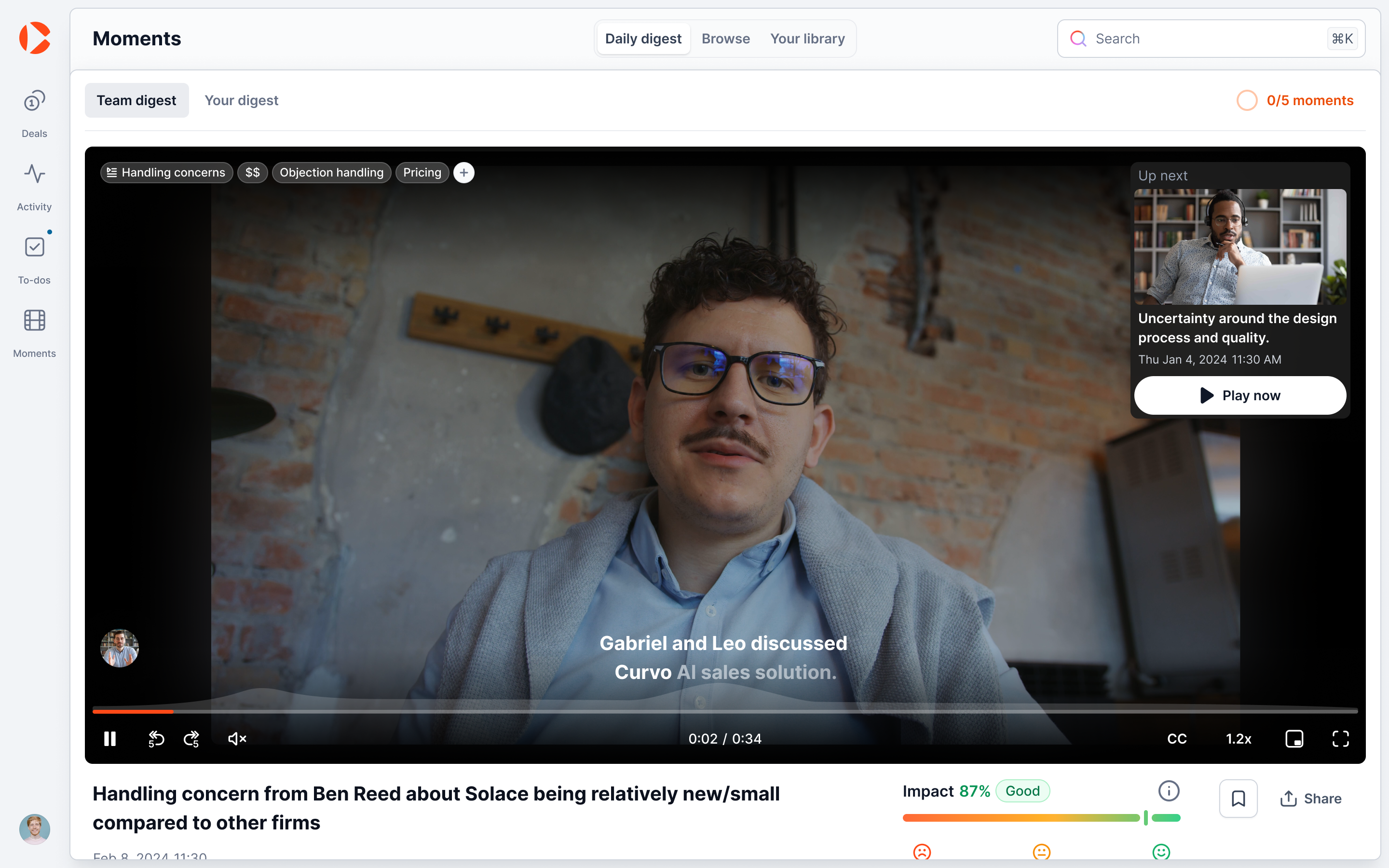Switch to the Browse tab
Screen dimensions: 1389x868
tap(725, 38)
